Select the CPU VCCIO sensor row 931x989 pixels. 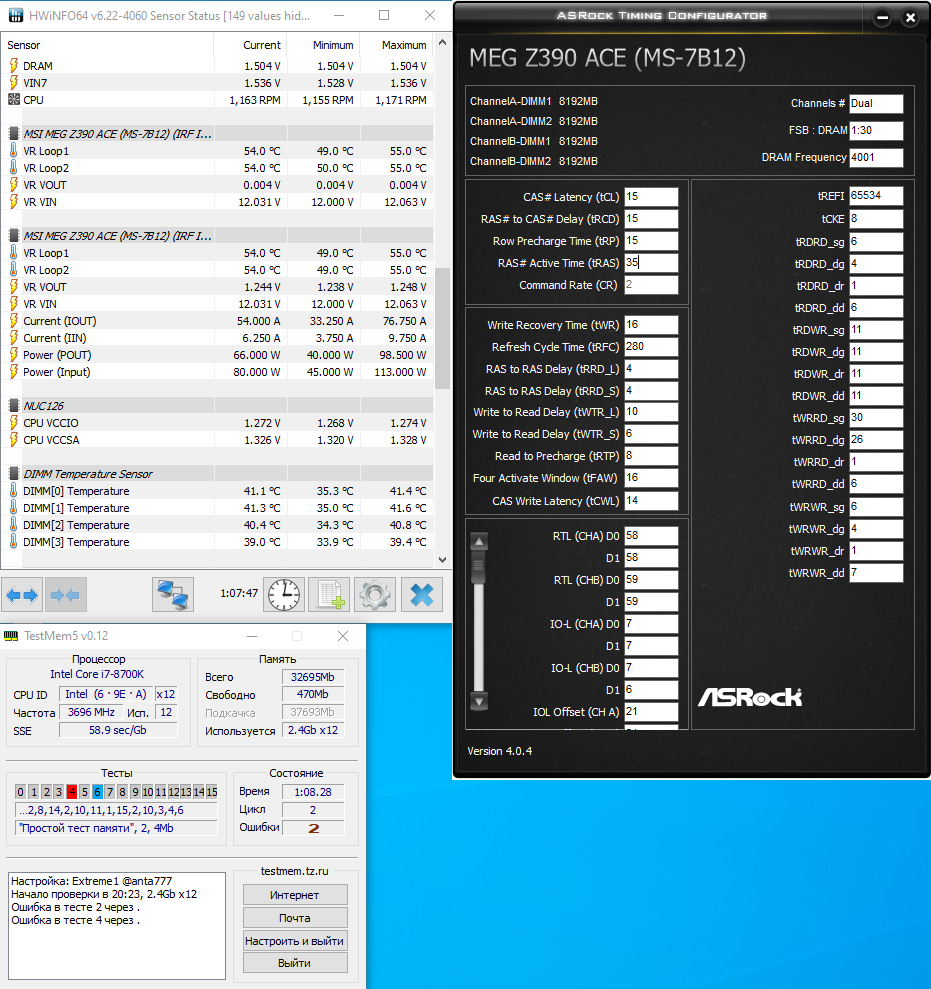(218, 423)
